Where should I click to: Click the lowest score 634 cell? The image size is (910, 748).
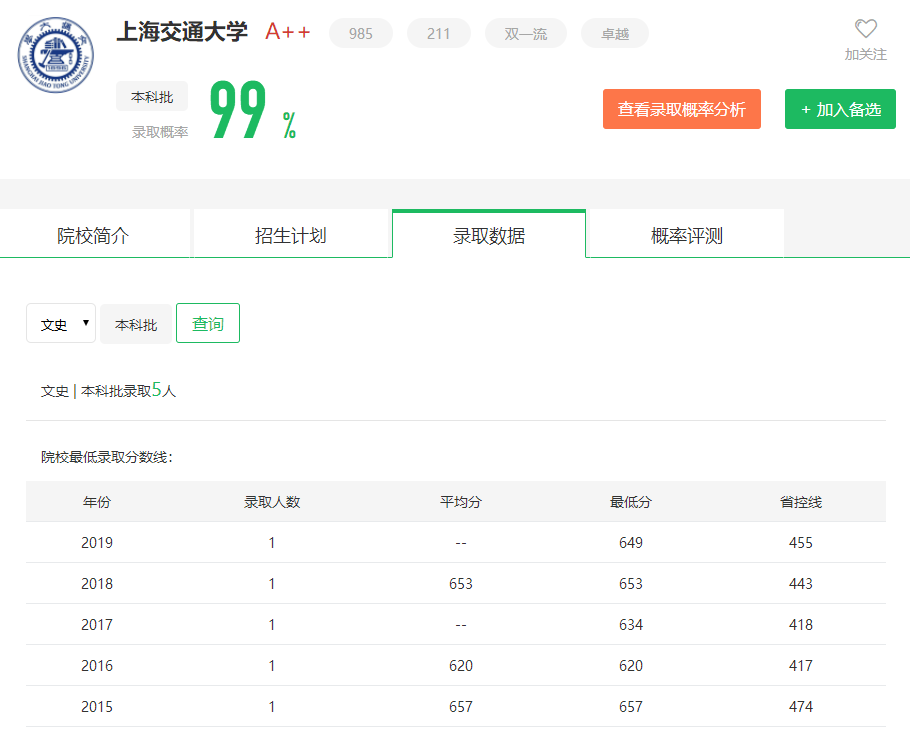click(631, 624)
